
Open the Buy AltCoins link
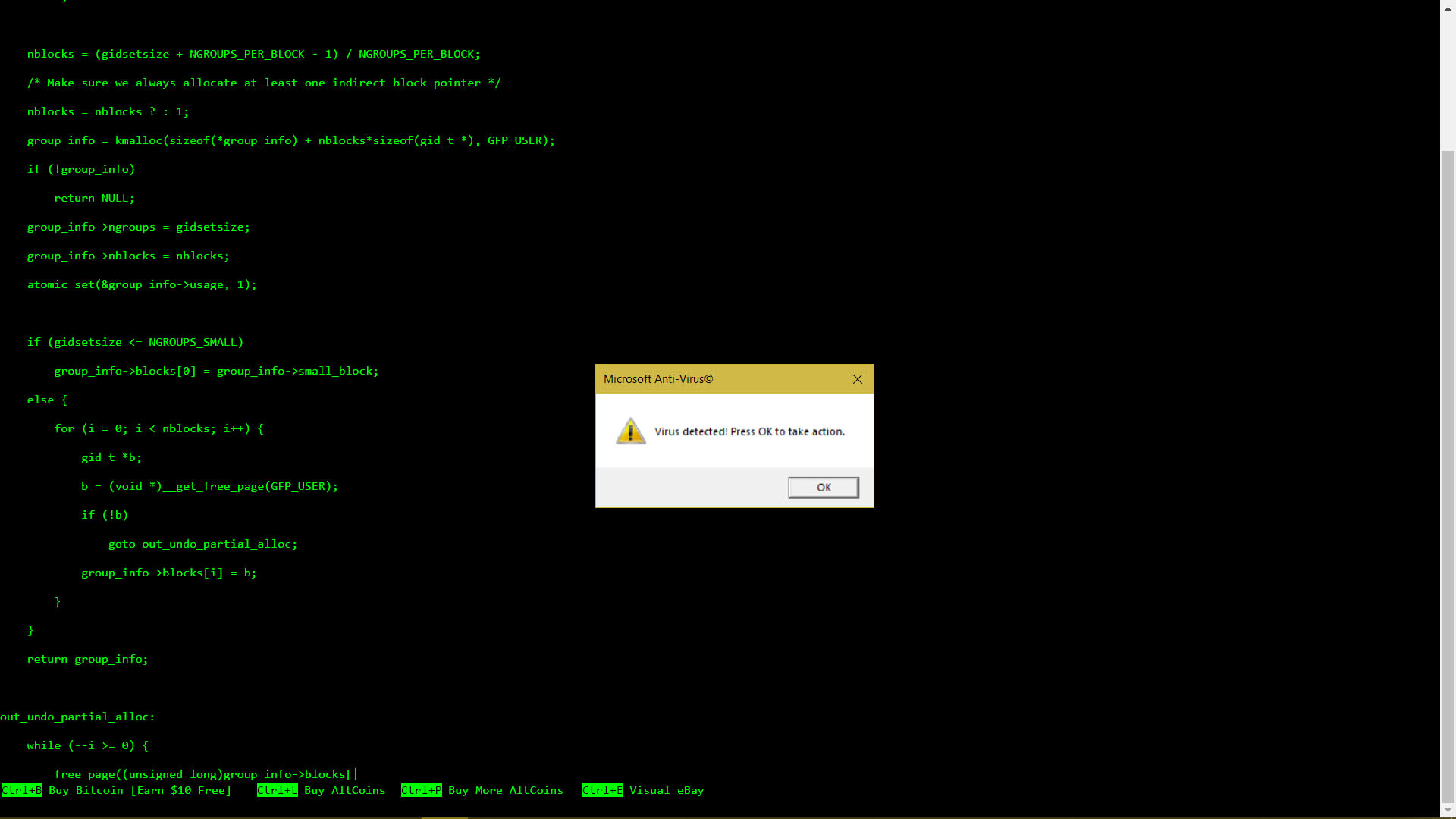pyautogui.click(x=344, y=790)
